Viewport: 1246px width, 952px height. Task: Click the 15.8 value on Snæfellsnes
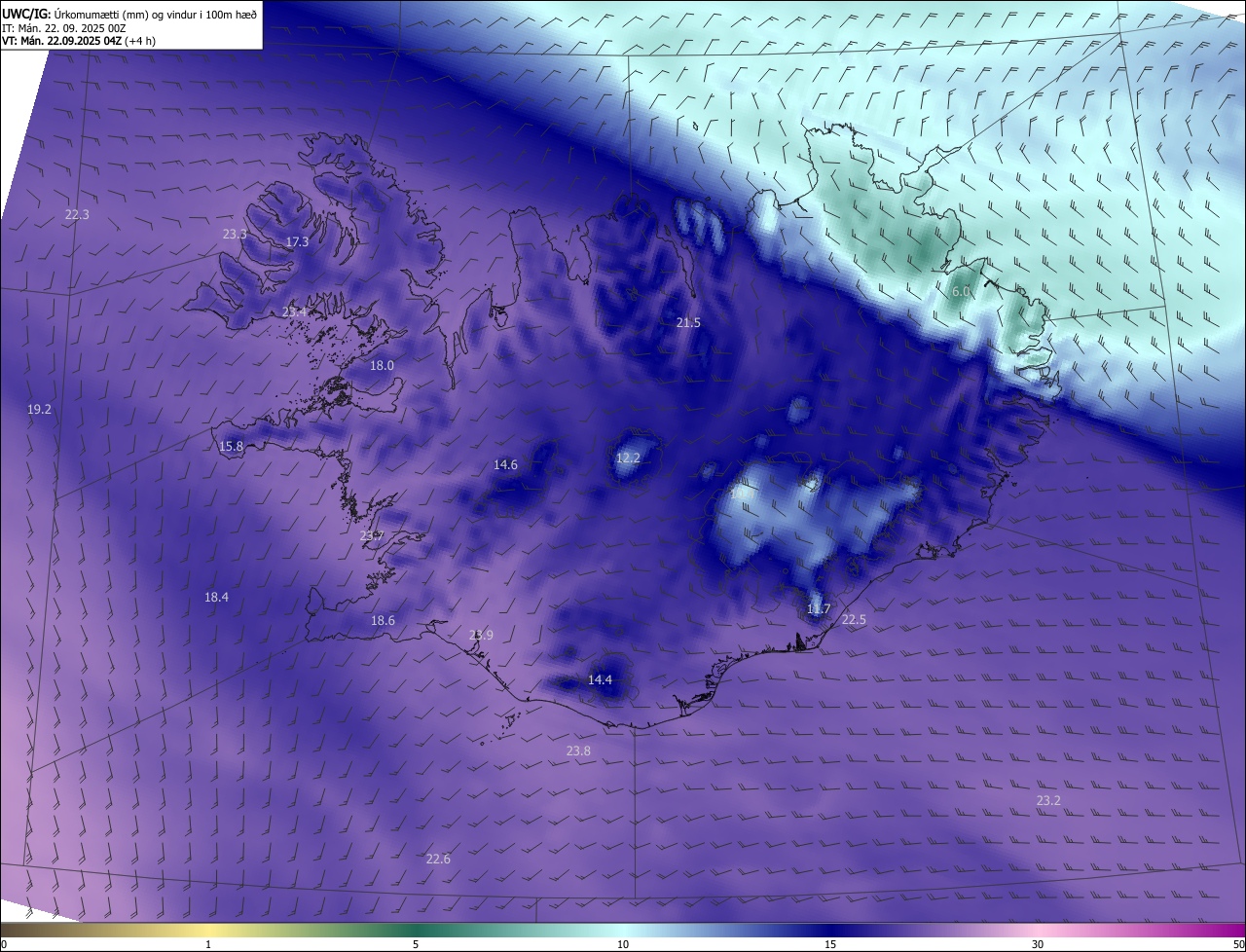point(231,446)
